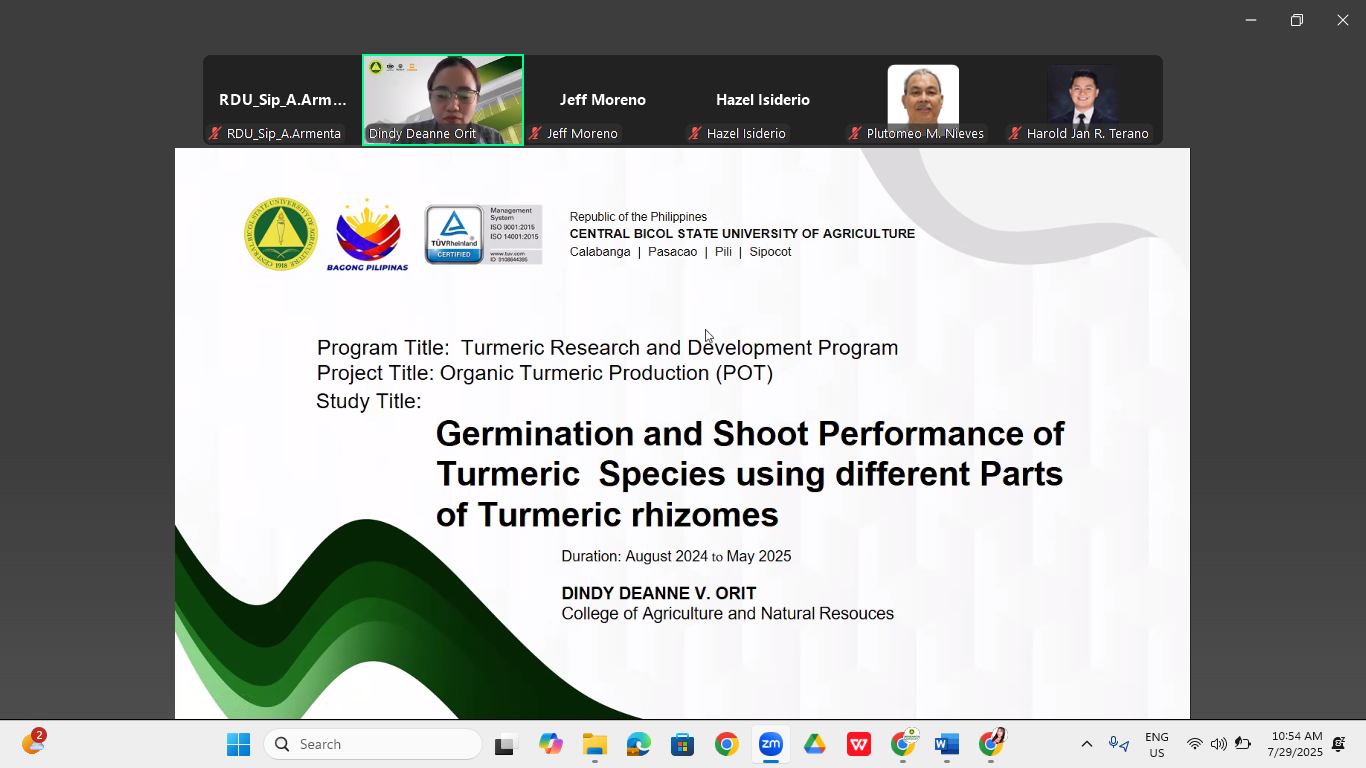1366x768 pixels.
Task: Open the weather widget in the taskbar
Action: (x=33, y=744)
